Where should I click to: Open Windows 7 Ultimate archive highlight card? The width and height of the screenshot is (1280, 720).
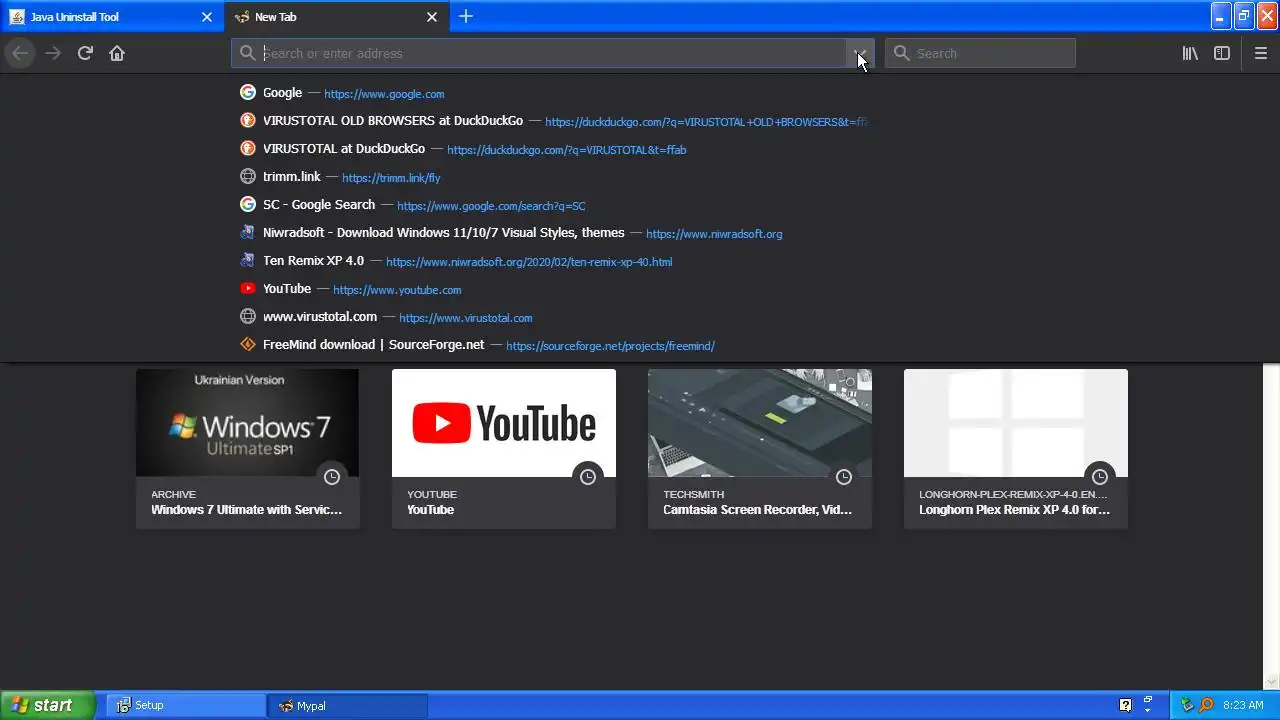[248, 449]
